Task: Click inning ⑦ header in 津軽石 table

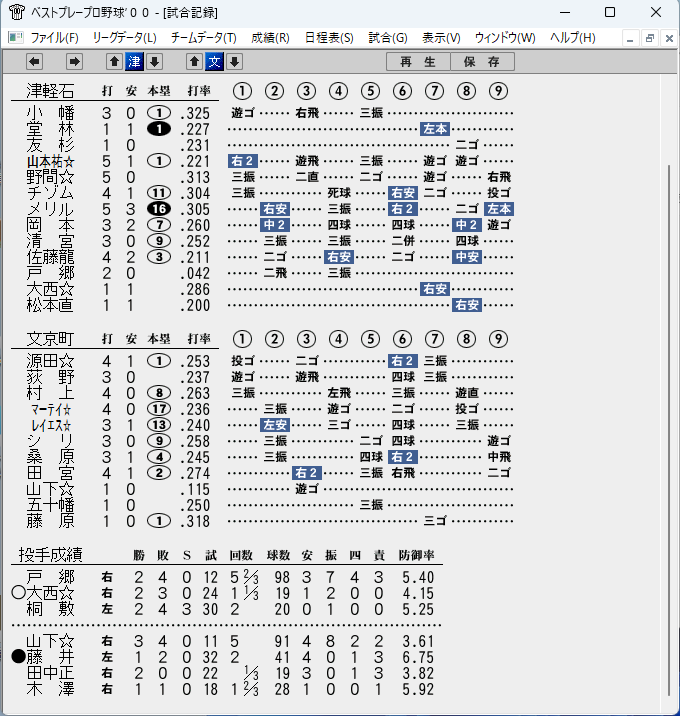Action: pos(434,91)
